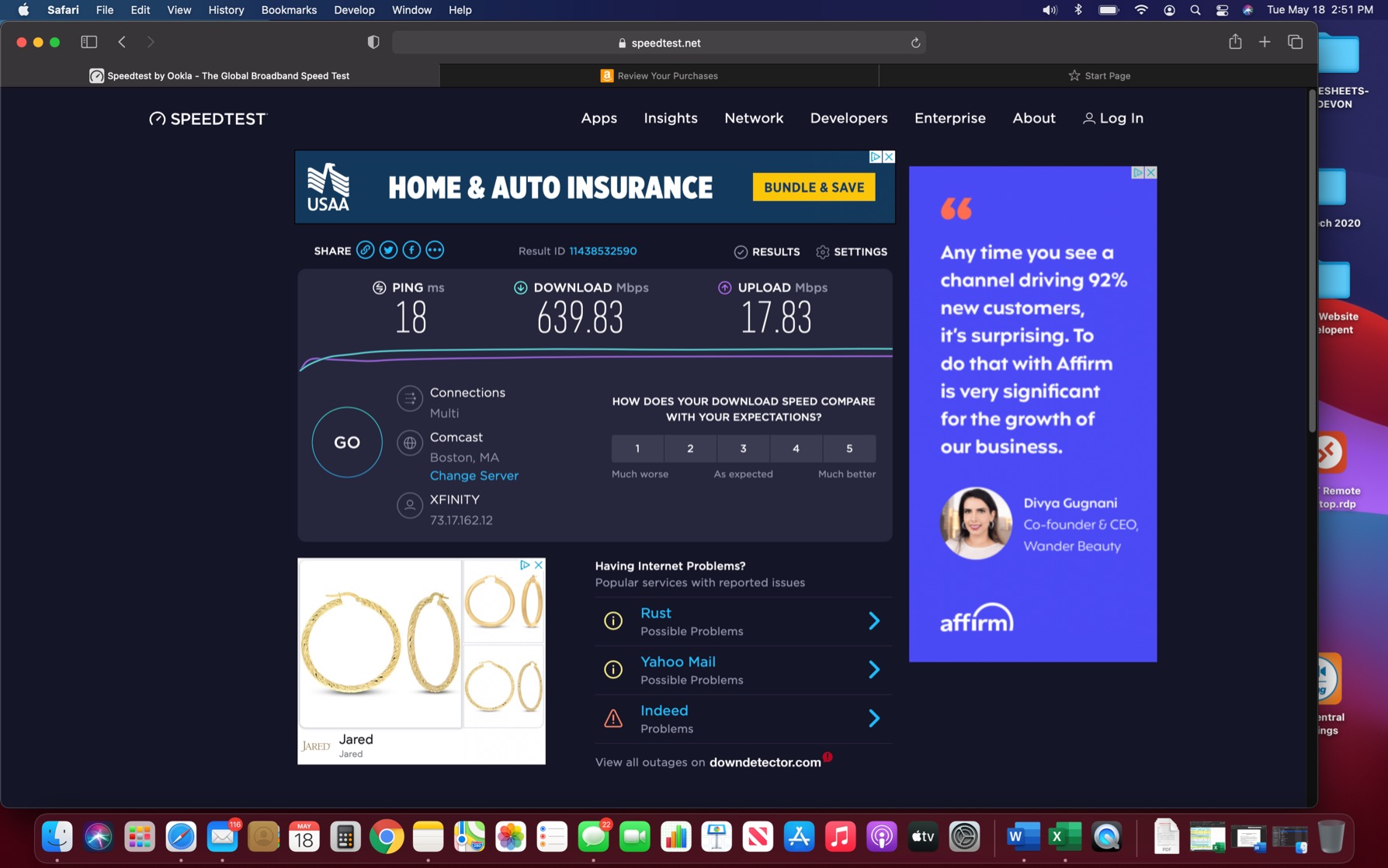Rate download speed as 2
Screen dimensions: 1388x868
(690, 448)
